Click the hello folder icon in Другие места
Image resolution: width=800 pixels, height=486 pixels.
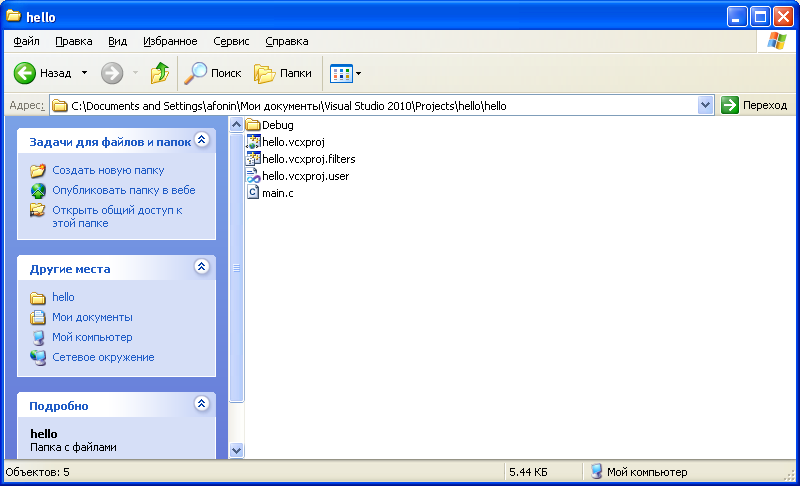tap(38, 297)
